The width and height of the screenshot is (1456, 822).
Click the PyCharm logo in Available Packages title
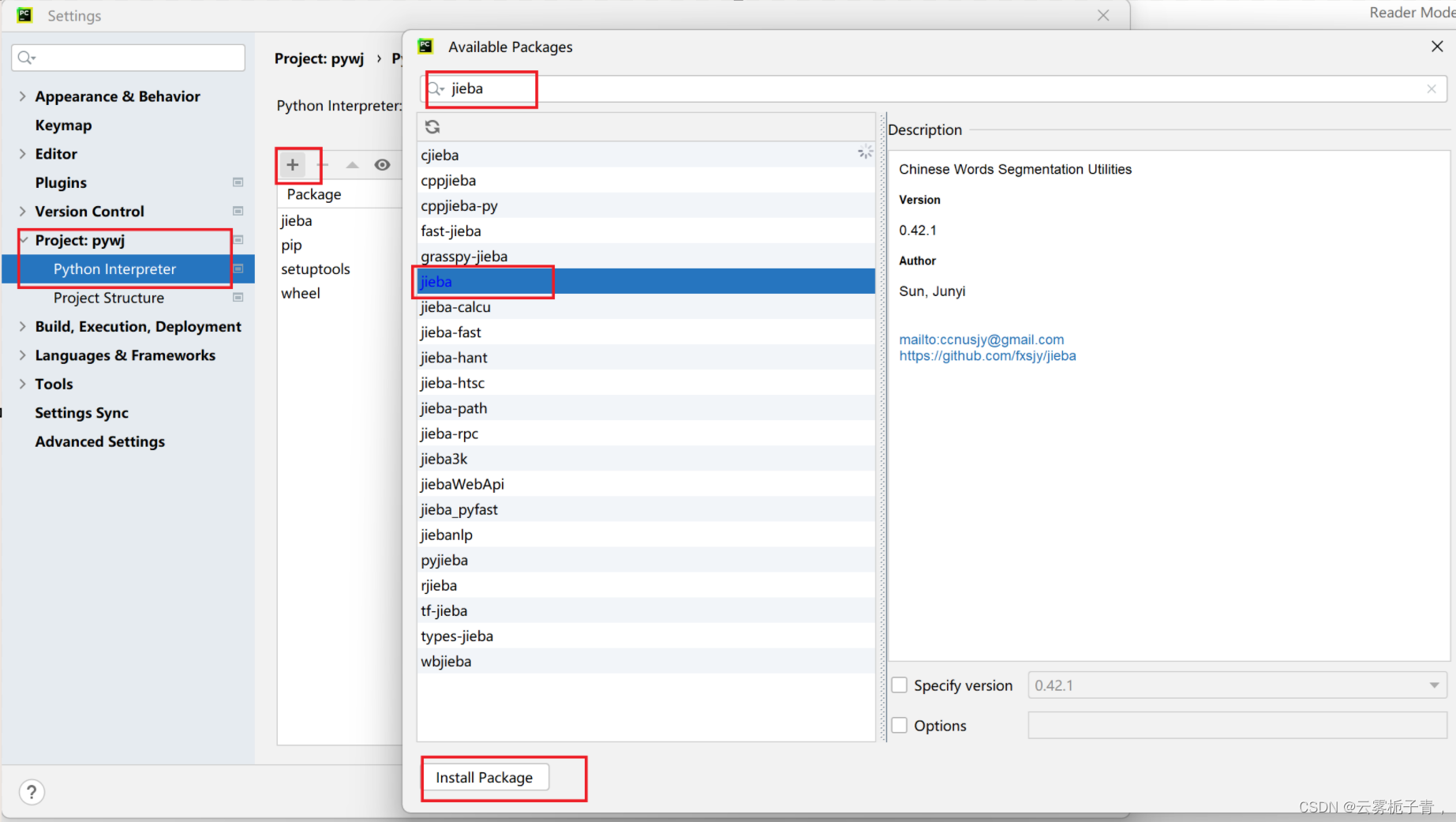pyautogui.click(x=426, y=47)
